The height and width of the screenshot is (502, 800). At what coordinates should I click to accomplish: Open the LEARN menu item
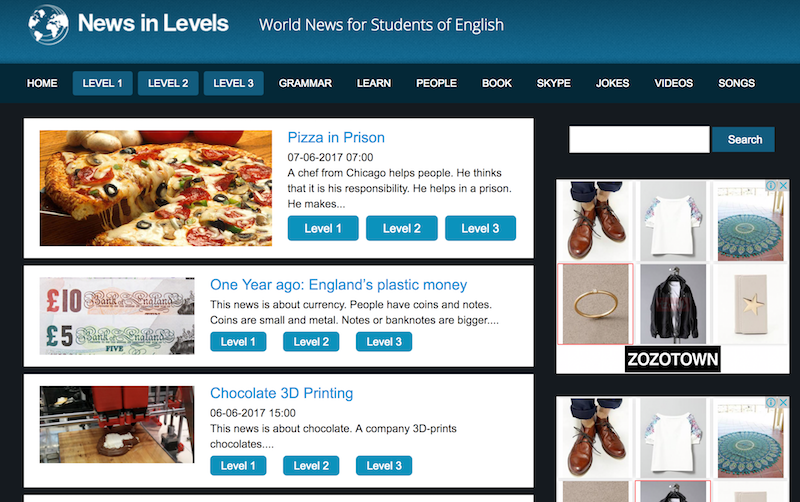374,83
